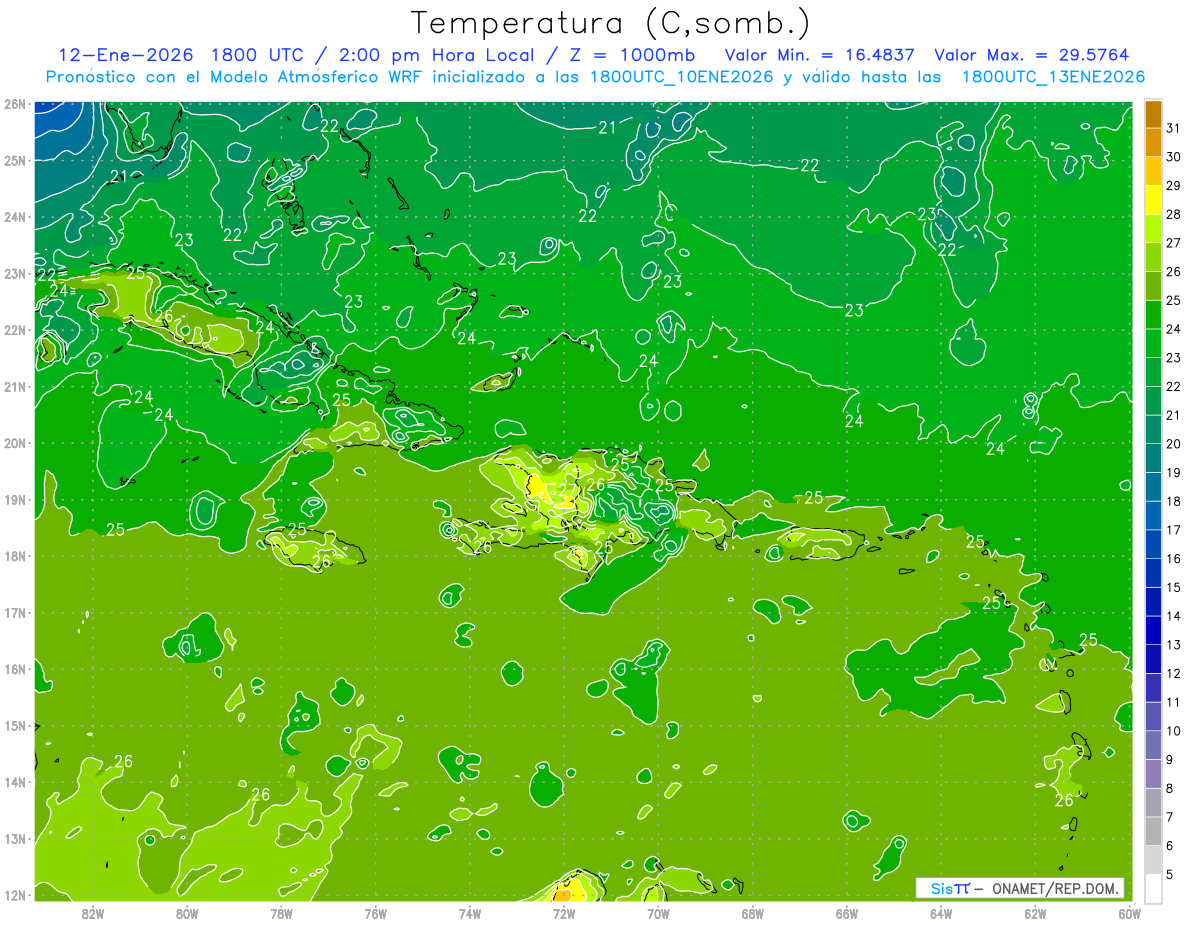Click the "22N" latitude label
This screenshot has height=927, width=1200.
coord(14,330)
